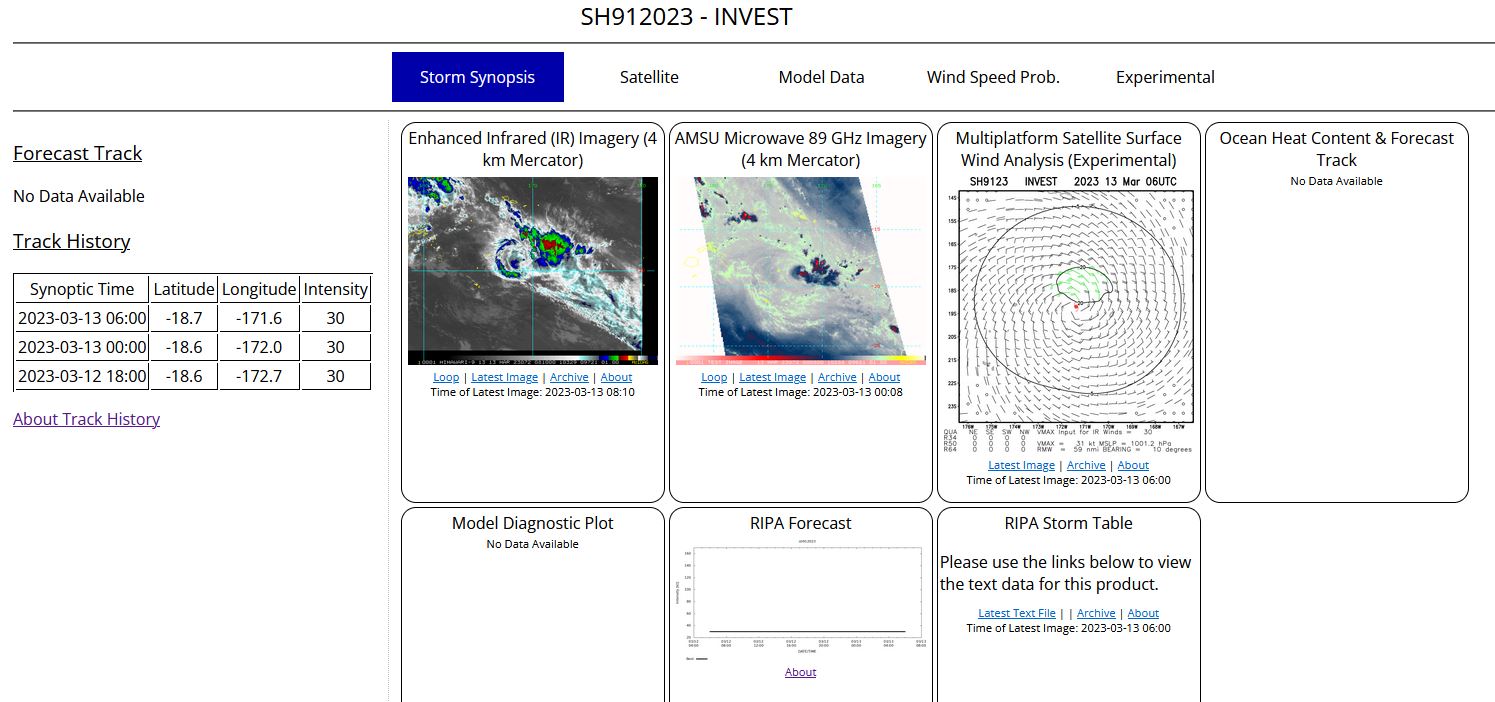This screenshot has height=702, width=1495.
Task: Click About under AMSU Microwave imagery
Action: coord(884,377)
